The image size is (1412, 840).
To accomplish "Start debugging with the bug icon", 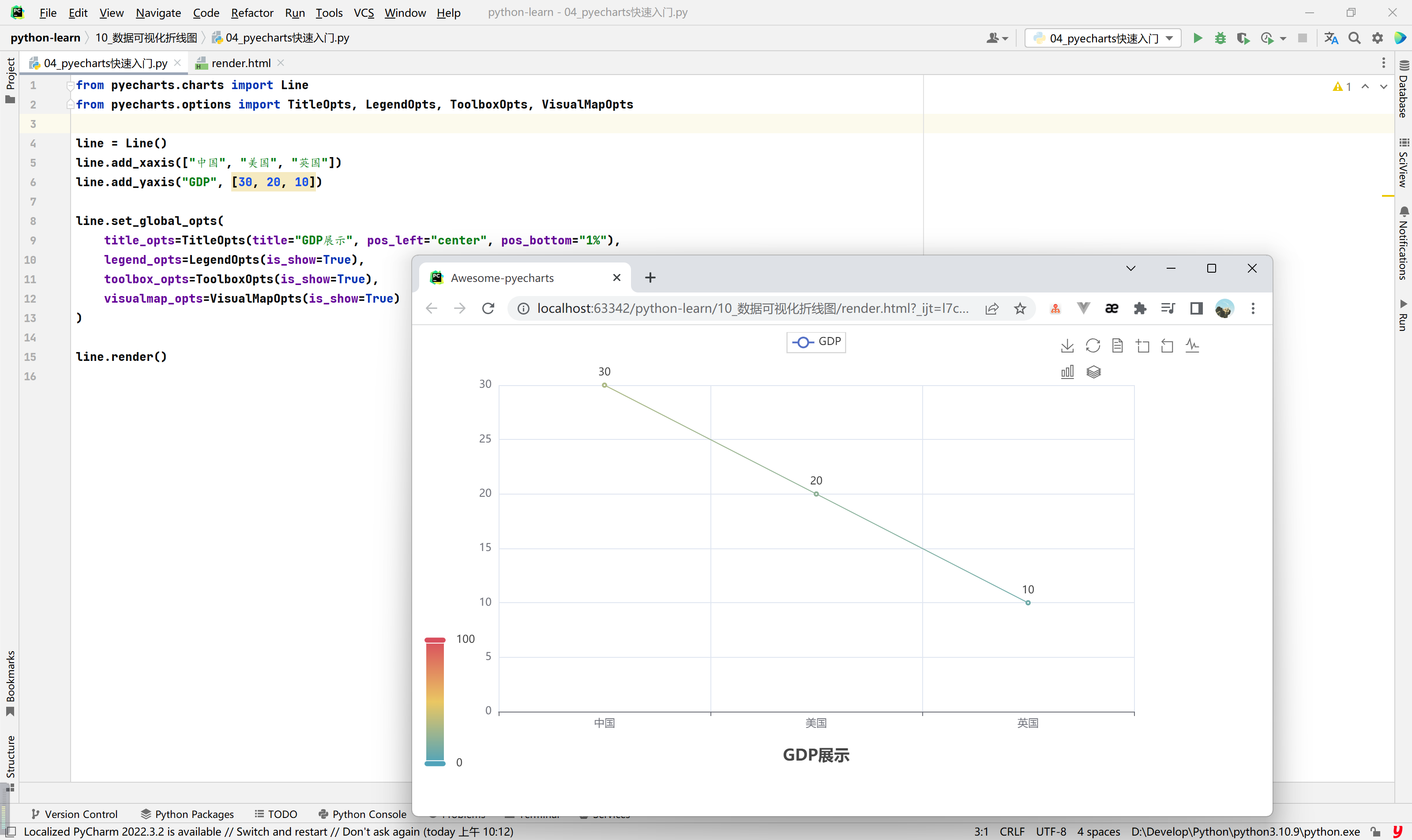I will coord(1220,38).
